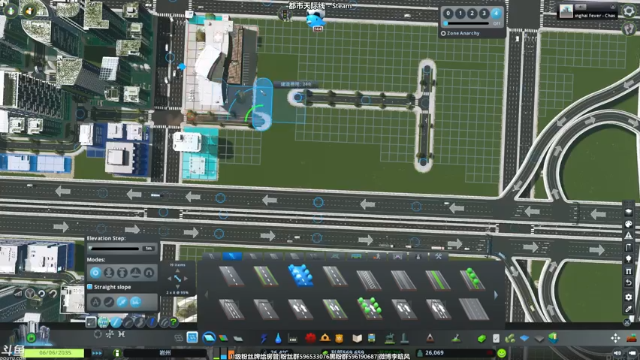Image resolution: width=640 pixels, height=360 pixels.
Task: Click the population count 26,069
Action: [x=434, y=353]
